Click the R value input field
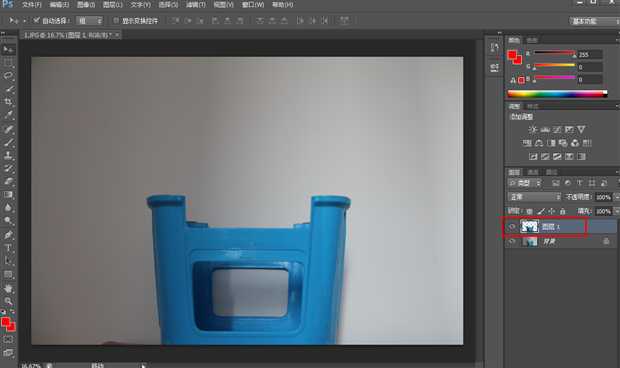 coord(590,55)
